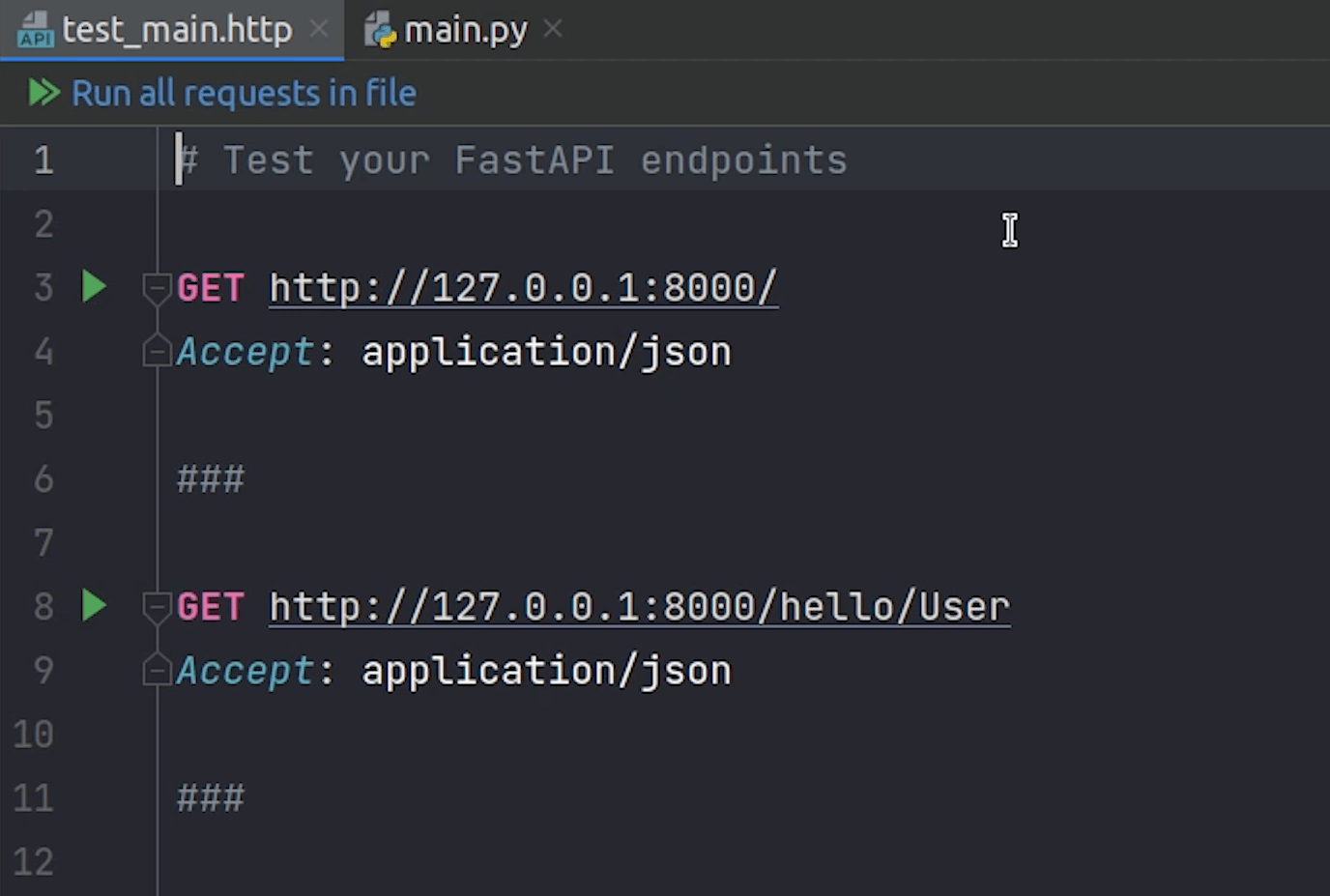
Task: Collapse the fold marker on line 8
Action: (156, 606)
